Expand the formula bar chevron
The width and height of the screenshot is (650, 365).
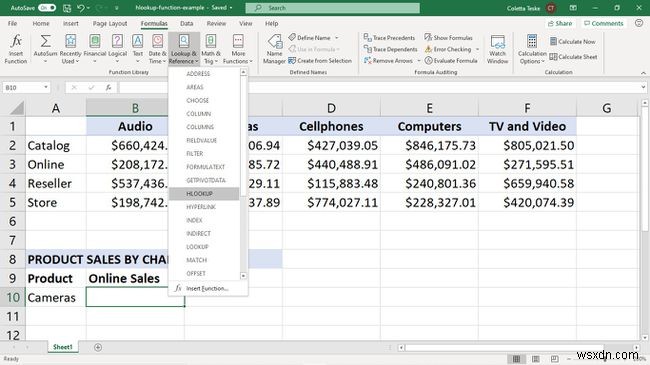tap(643, 88)
